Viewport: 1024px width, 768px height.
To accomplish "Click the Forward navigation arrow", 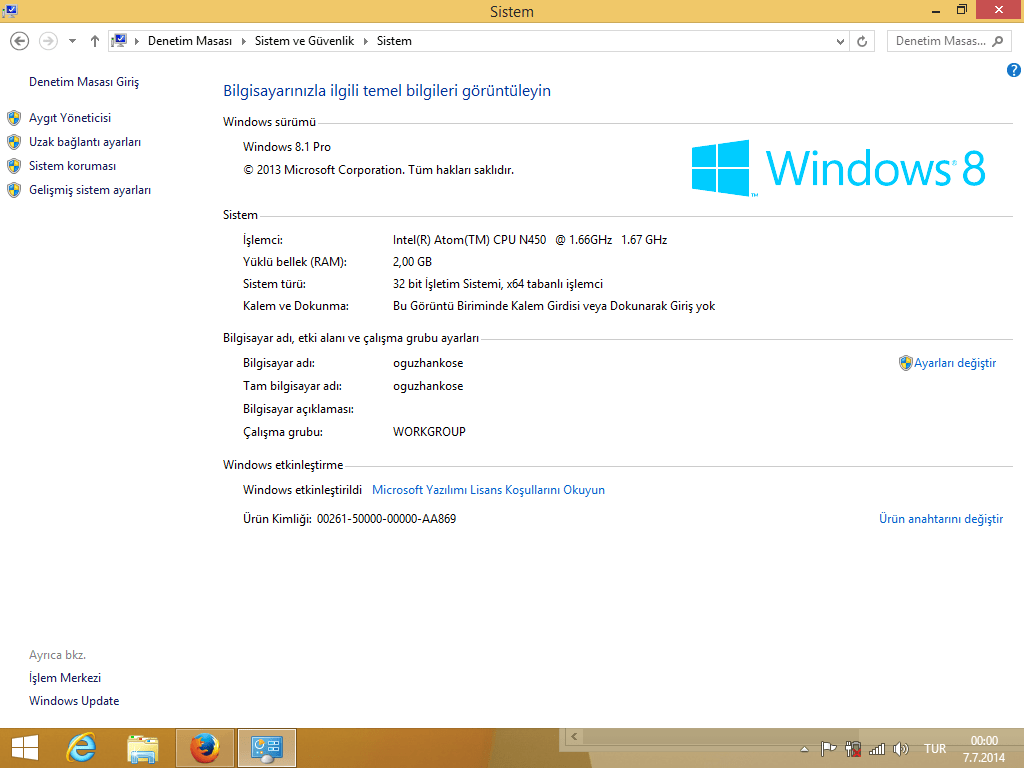I will (48, 41).
